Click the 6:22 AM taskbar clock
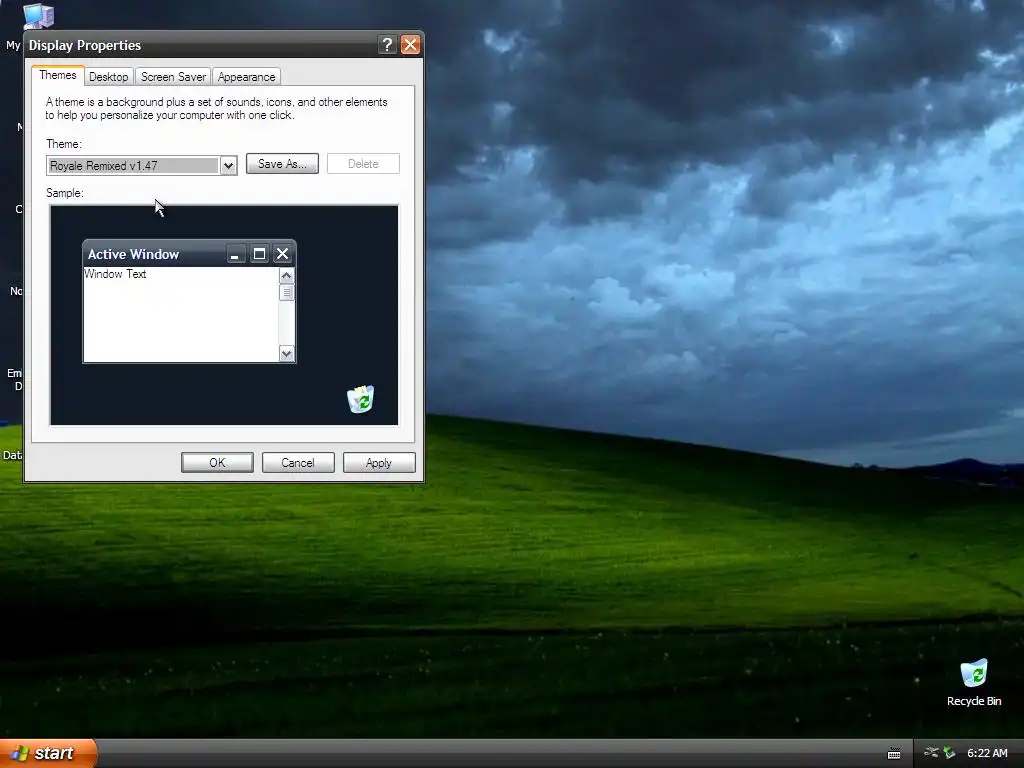 click(987, 753)
